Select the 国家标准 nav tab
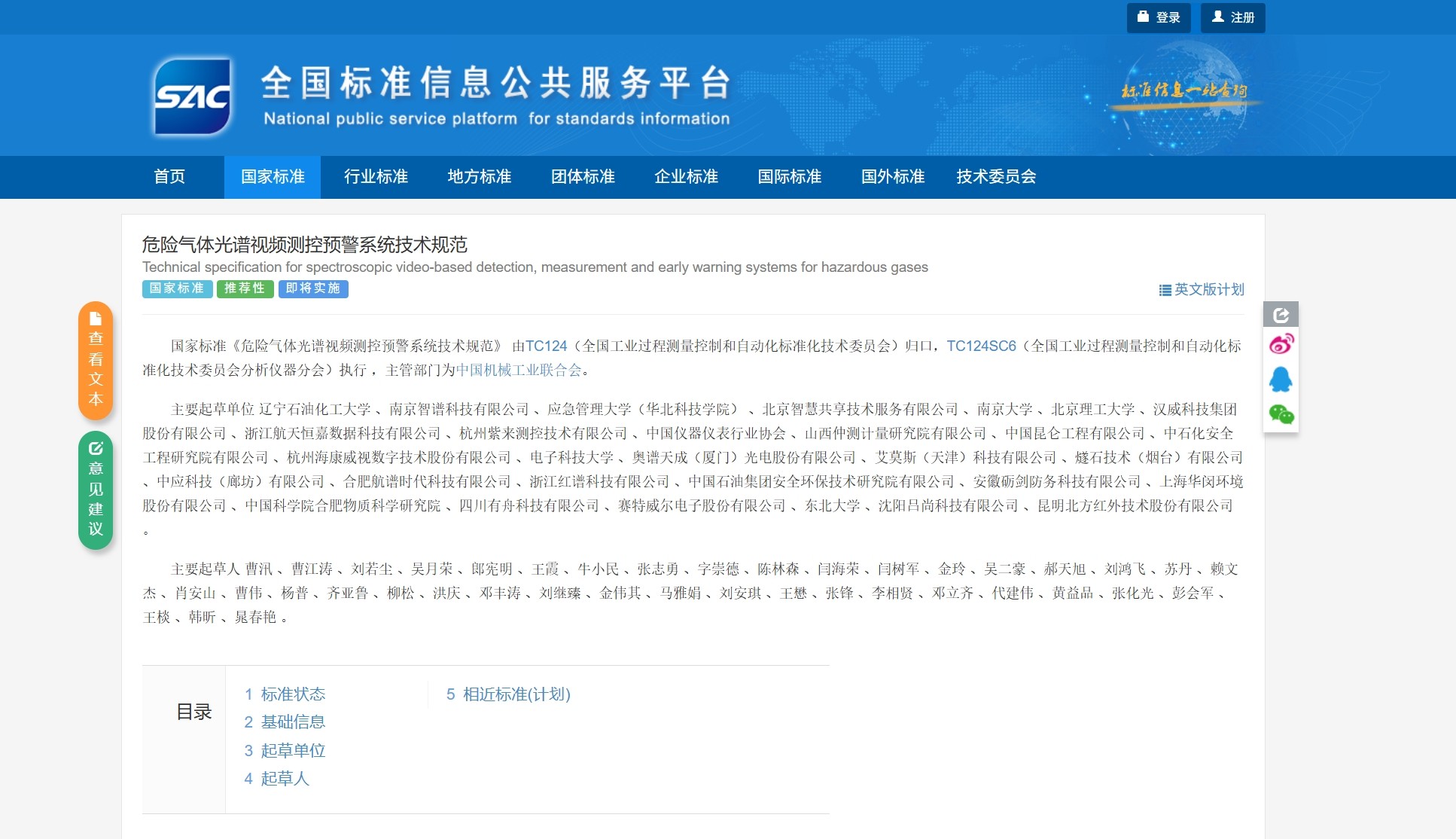Viewport: 1456px width, 839px height. point(273,177)
